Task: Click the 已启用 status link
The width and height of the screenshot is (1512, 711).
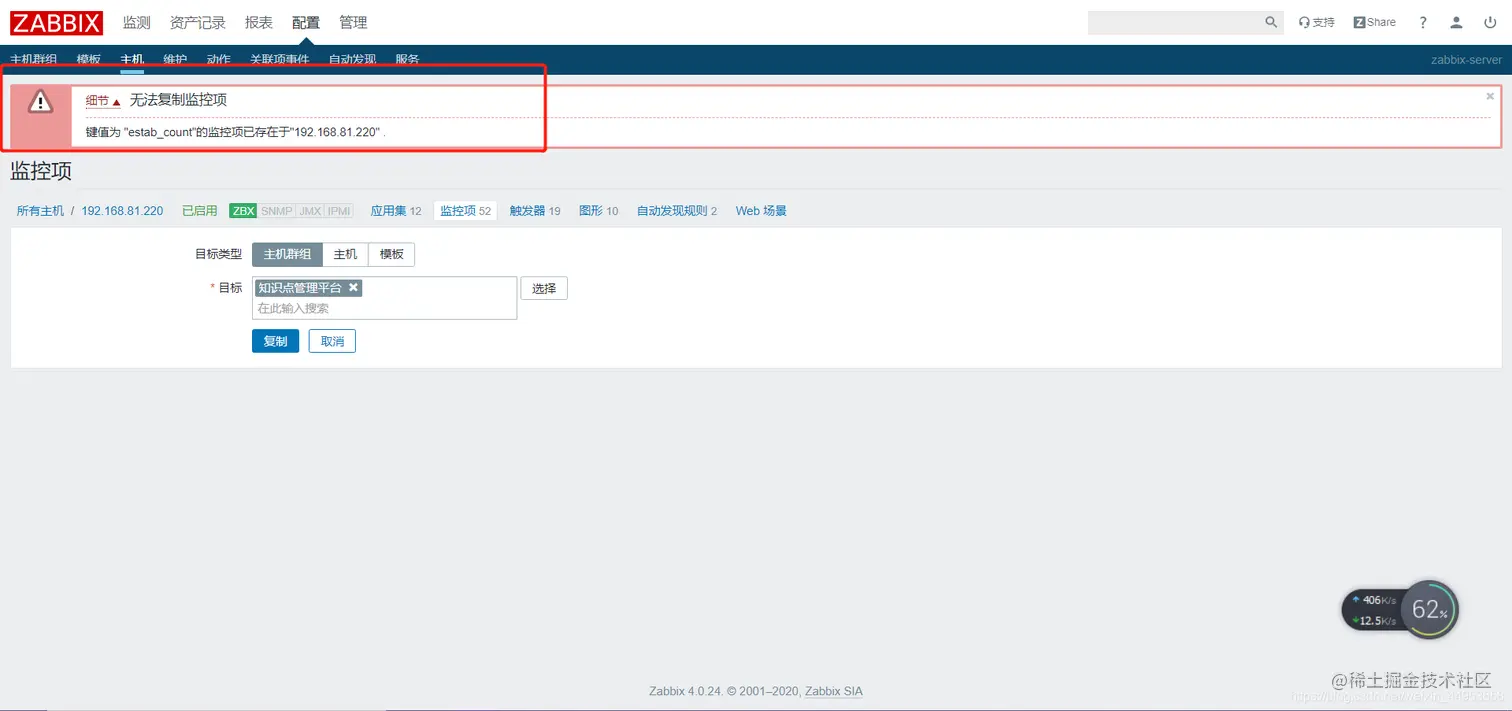Action: pyautogui.click(x=200, y=211)
